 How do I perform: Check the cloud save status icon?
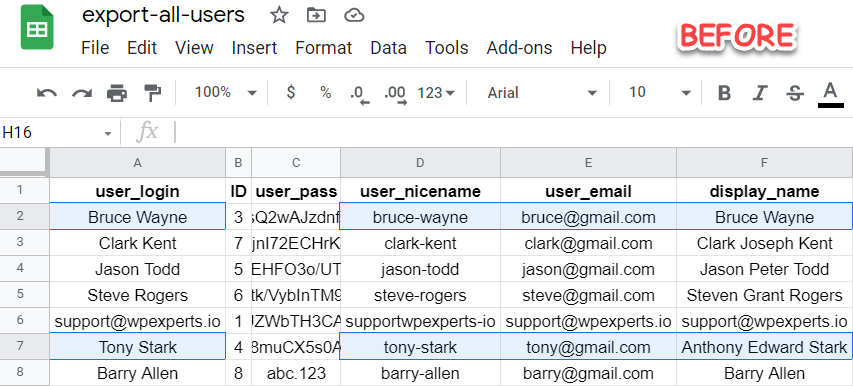point(354,15)
